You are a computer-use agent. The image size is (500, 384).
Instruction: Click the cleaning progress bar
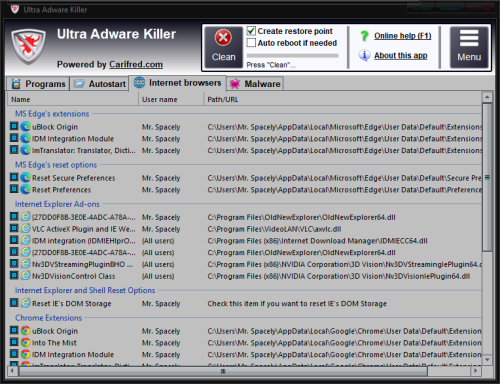[292, 56]
